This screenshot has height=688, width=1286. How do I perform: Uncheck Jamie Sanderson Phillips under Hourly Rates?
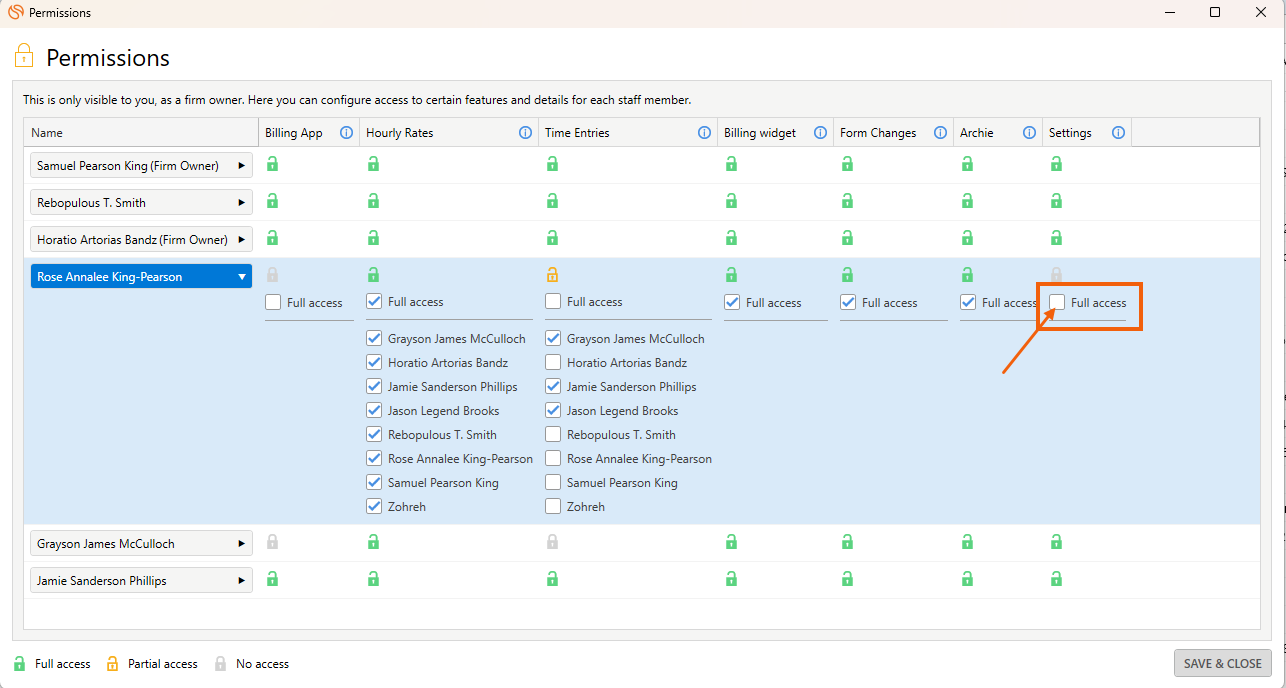pyautogui.click(x=374, y=387)
